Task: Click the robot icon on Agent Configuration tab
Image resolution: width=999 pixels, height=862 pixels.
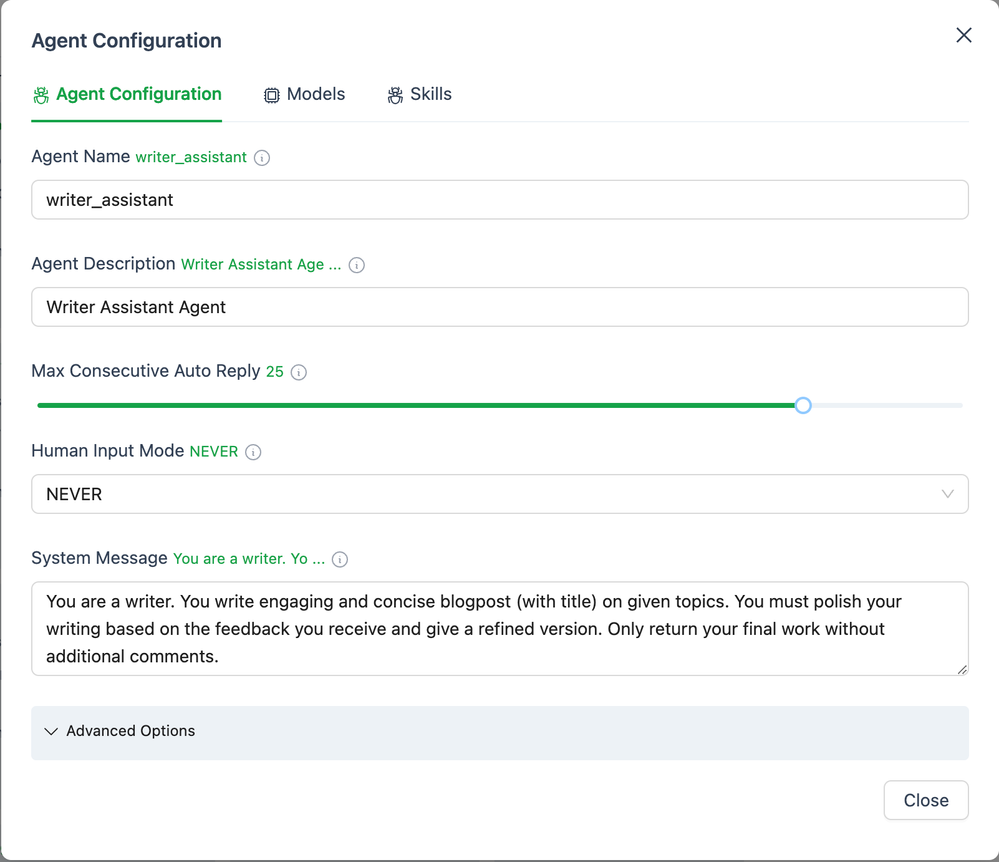Action: 41,95
